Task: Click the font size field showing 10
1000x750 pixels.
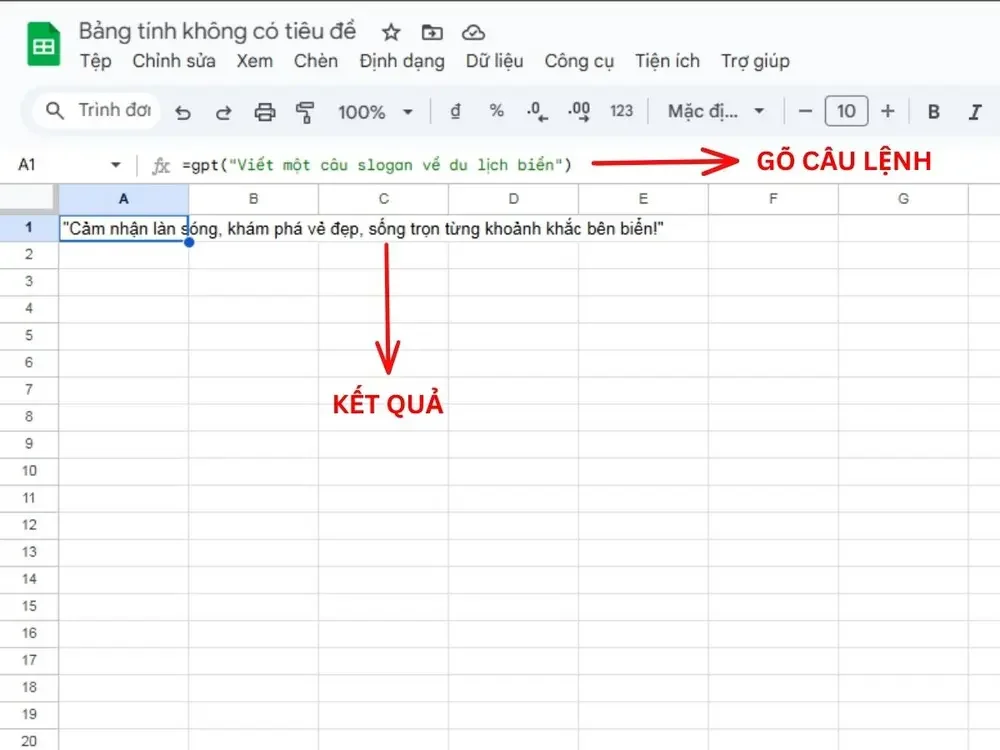Action: 846,112
